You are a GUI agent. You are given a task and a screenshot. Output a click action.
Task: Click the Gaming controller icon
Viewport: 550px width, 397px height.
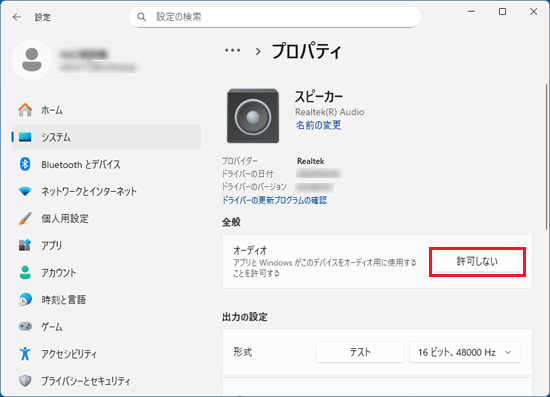25,327
